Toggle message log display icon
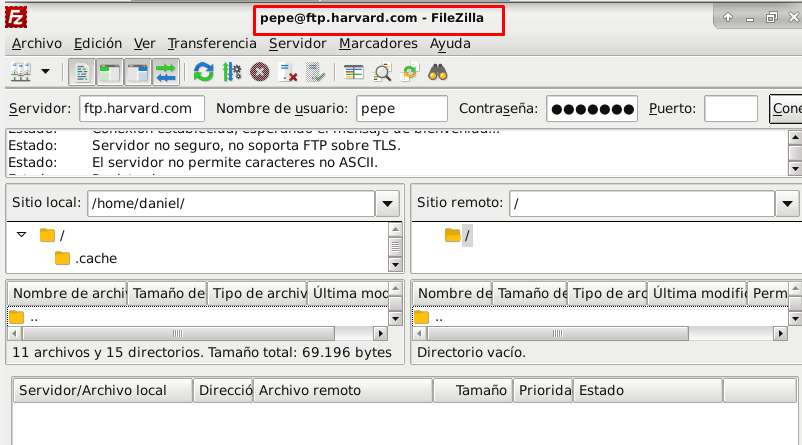 (x=83, y=72)
